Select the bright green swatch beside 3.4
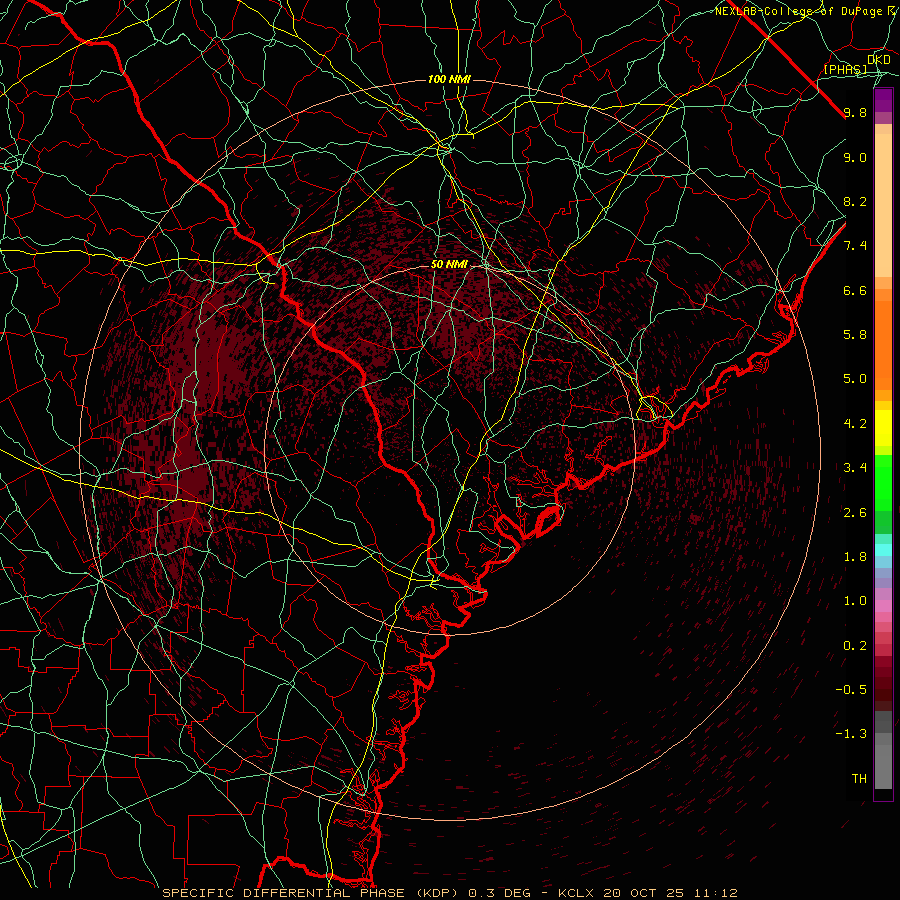This screenshot has width=900, height=900. 883,483
